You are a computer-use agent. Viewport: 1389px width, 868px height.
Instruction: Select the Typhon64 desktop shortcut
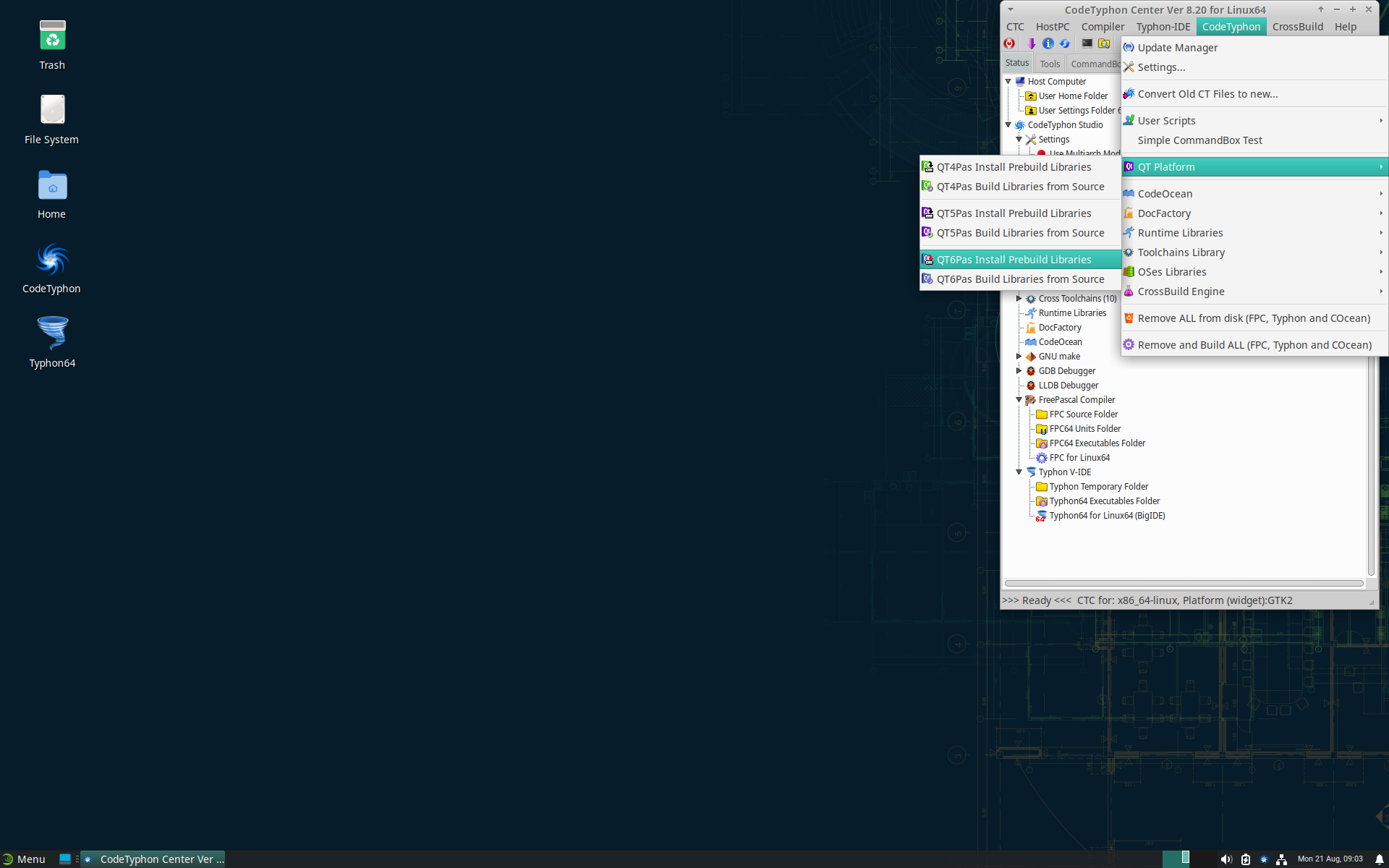52,343
